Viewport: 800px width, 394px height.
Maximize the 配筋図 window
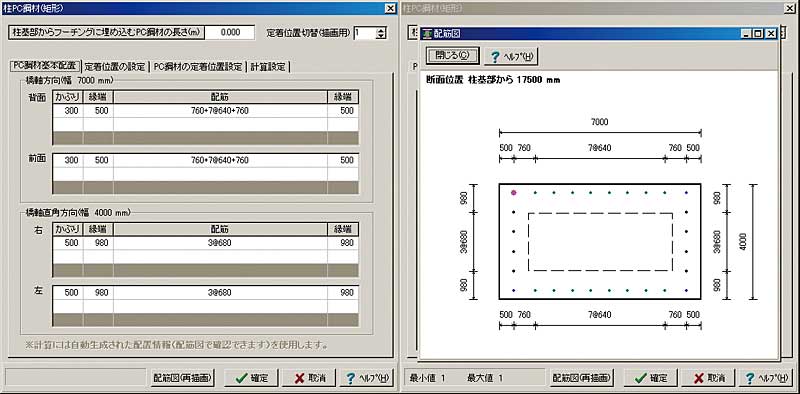tap(758, 34)
